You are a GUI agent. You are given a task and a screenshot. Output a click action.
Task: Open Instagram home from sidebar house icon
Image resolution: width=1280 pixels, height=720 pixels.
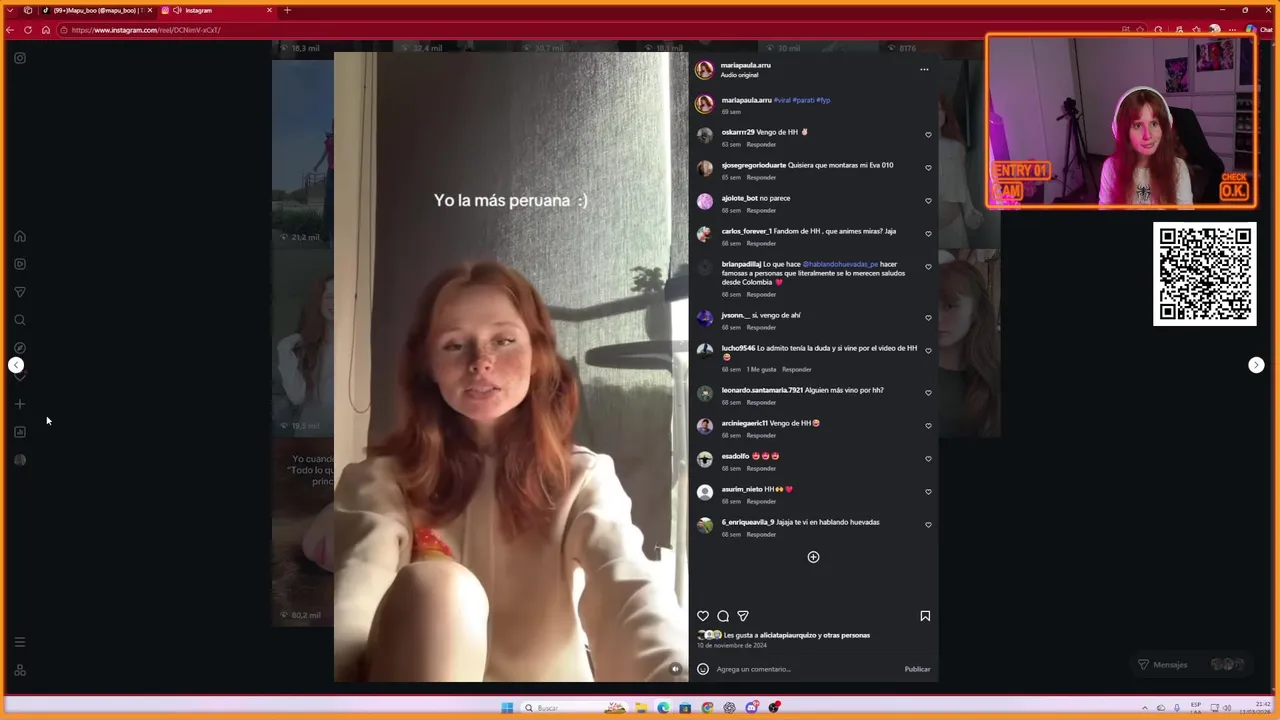(x=19, y=237)
